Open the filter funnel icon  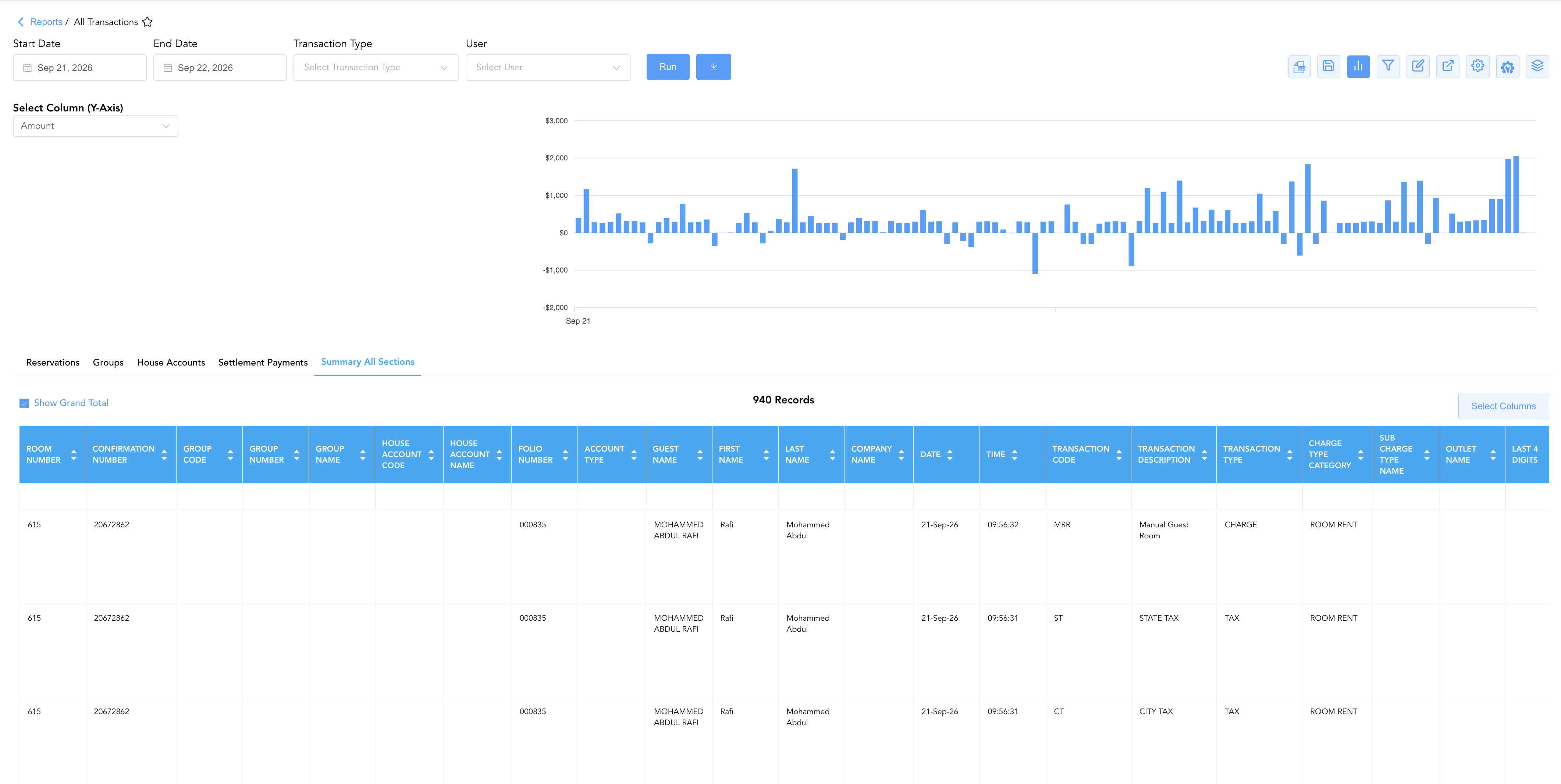click(1388, 67)
